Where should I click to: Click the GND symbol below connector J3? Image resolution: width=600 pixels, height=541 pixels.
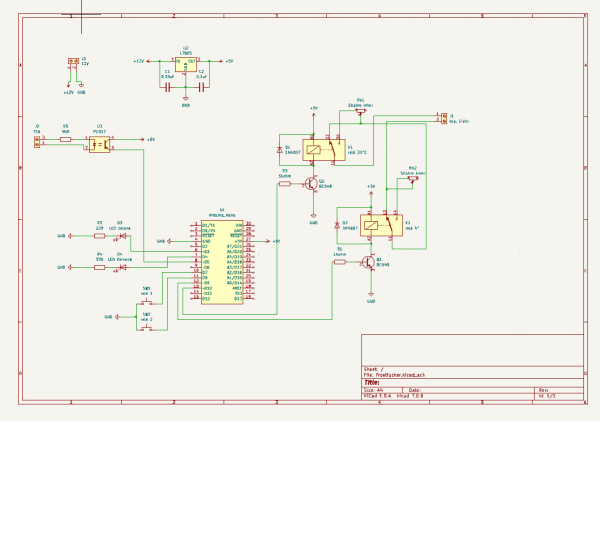(x=81, y=85)
